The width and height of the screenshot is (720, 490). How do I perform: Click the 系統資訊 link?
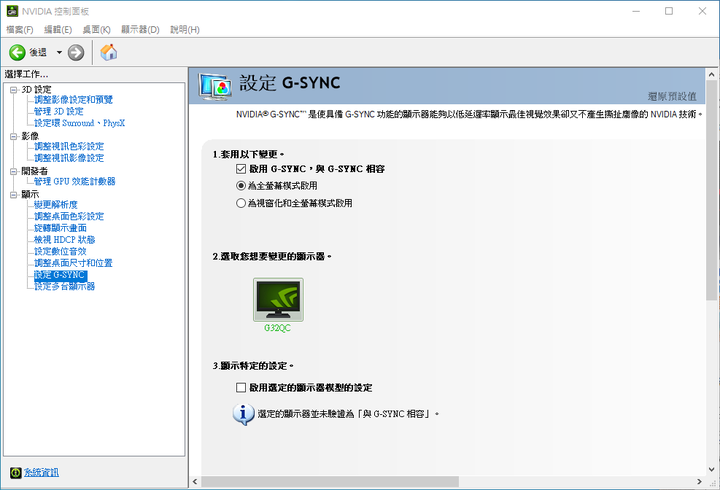tap(41, 473)
